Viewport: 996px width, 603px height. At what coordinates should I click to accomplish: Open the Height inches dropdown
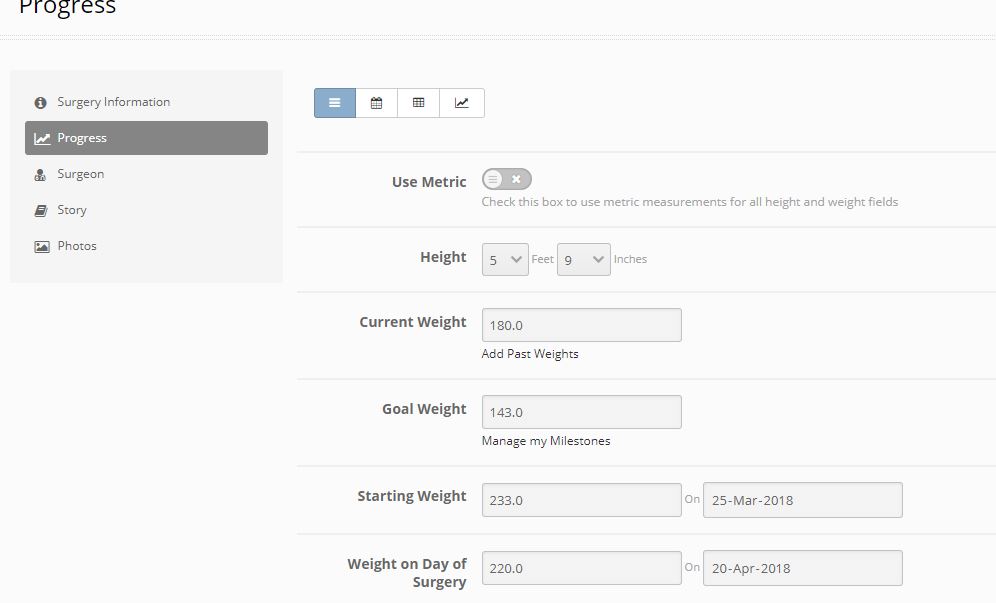click(584, 259)
